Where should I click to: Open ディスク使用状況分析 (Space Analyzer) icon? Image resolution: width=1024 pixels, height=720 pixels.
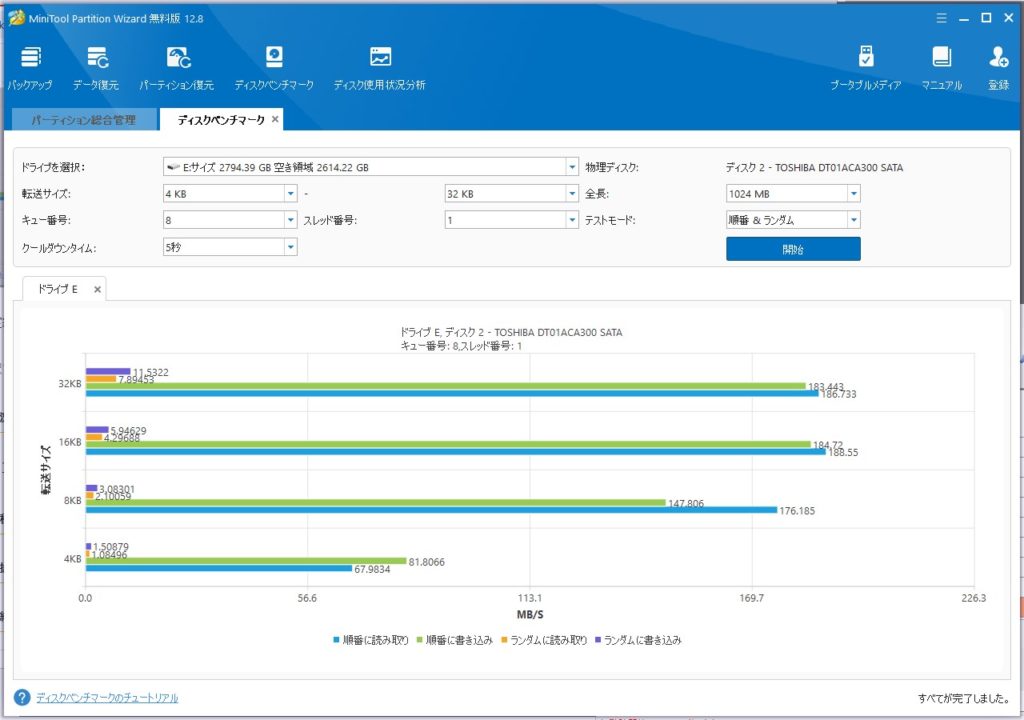pos(379,58)
